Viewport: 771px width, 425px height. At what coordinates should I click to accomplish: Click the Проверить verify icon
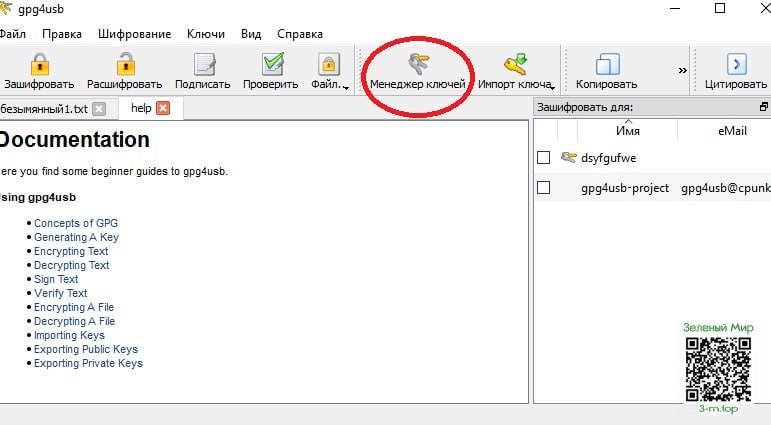271,65
